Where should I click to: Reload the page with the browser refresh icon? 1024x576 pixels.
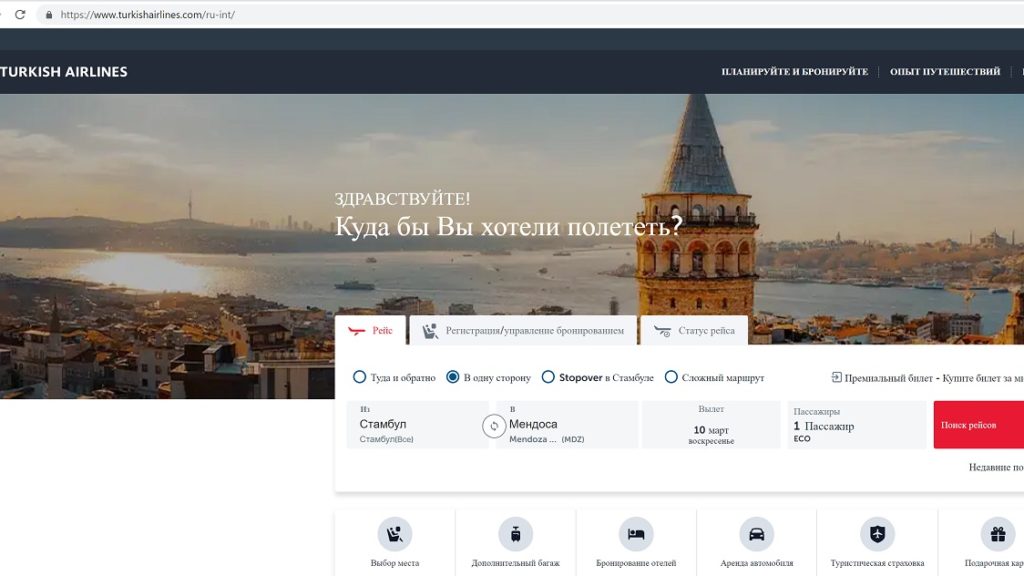(20, 15)
